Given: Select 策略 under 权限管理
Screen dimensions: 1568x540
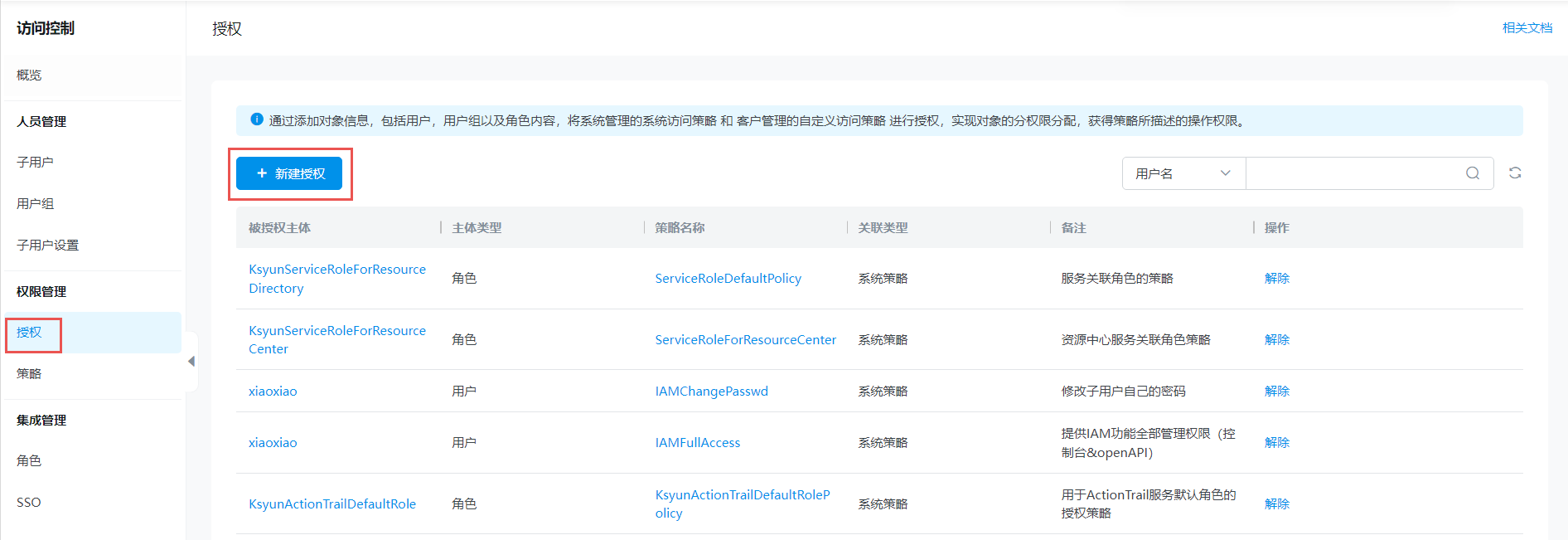Looking at the screenshot, I should (29, 374).
